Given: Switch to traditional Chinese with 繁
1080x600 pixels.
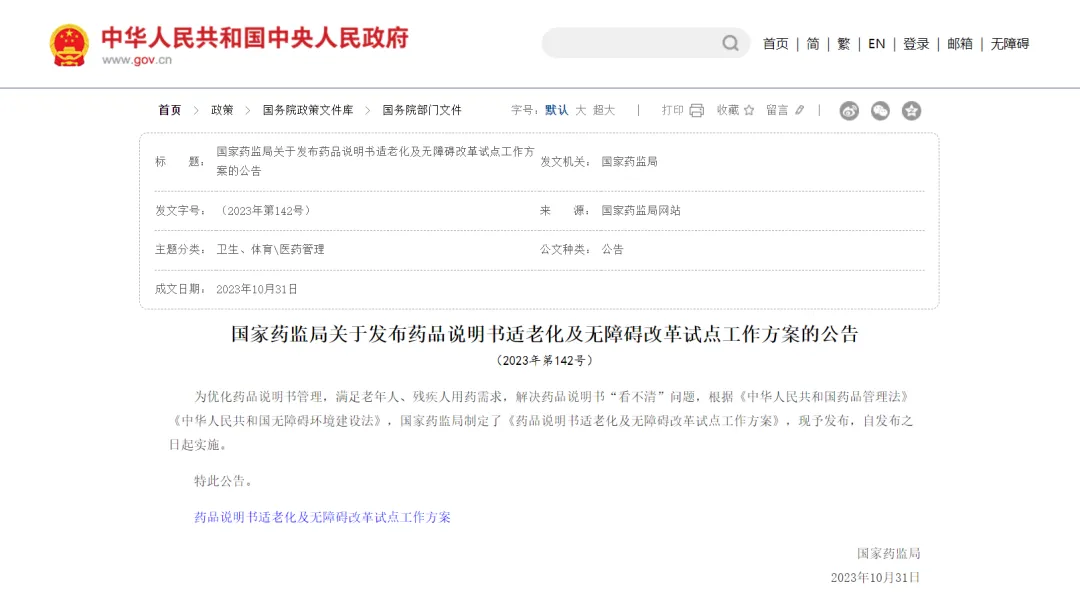Looking at the screenshot, I should [x=843, y=44].
